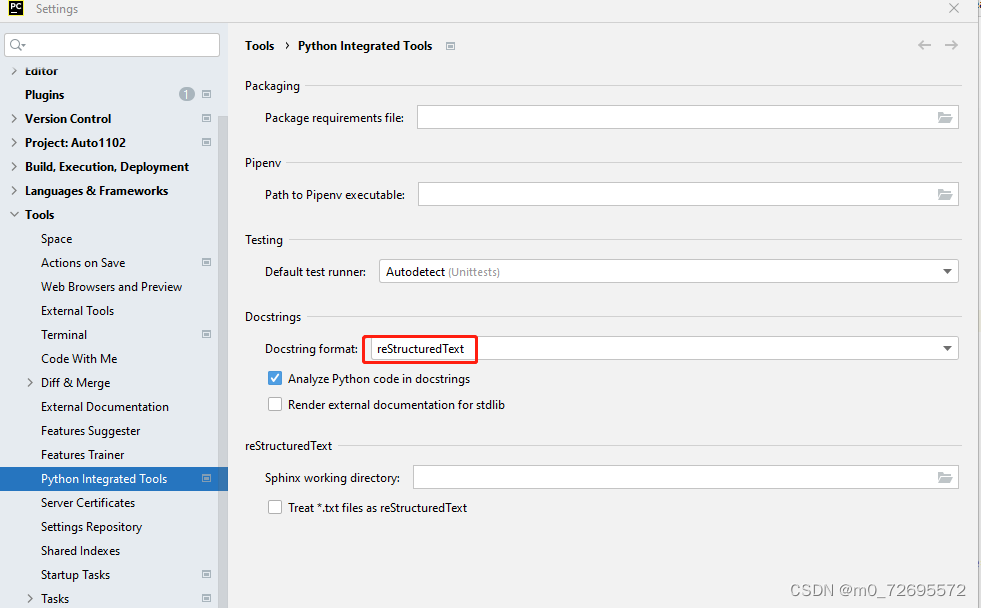Enable Render external documentation for stdlib

(275, 405)
